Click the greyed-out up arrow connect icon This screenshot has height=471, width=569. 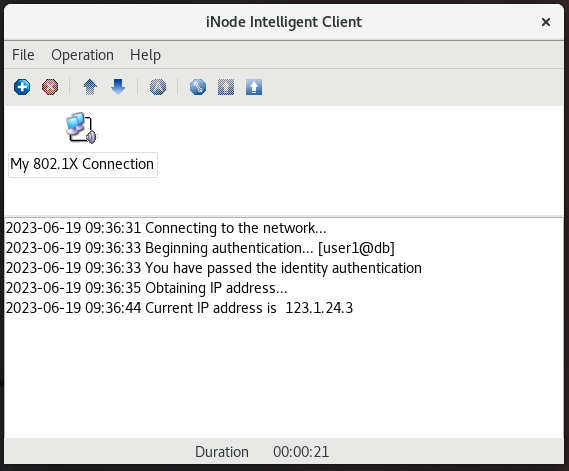tap(90, 87)
